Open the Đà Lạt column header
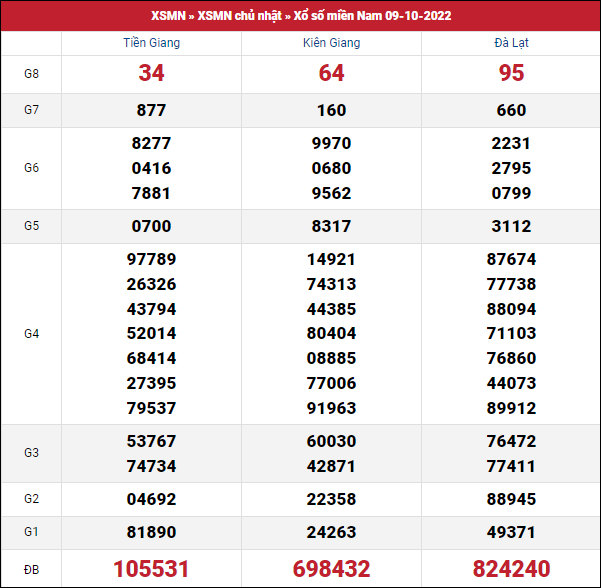The image size is (601, 588). [x=511, y=43]
